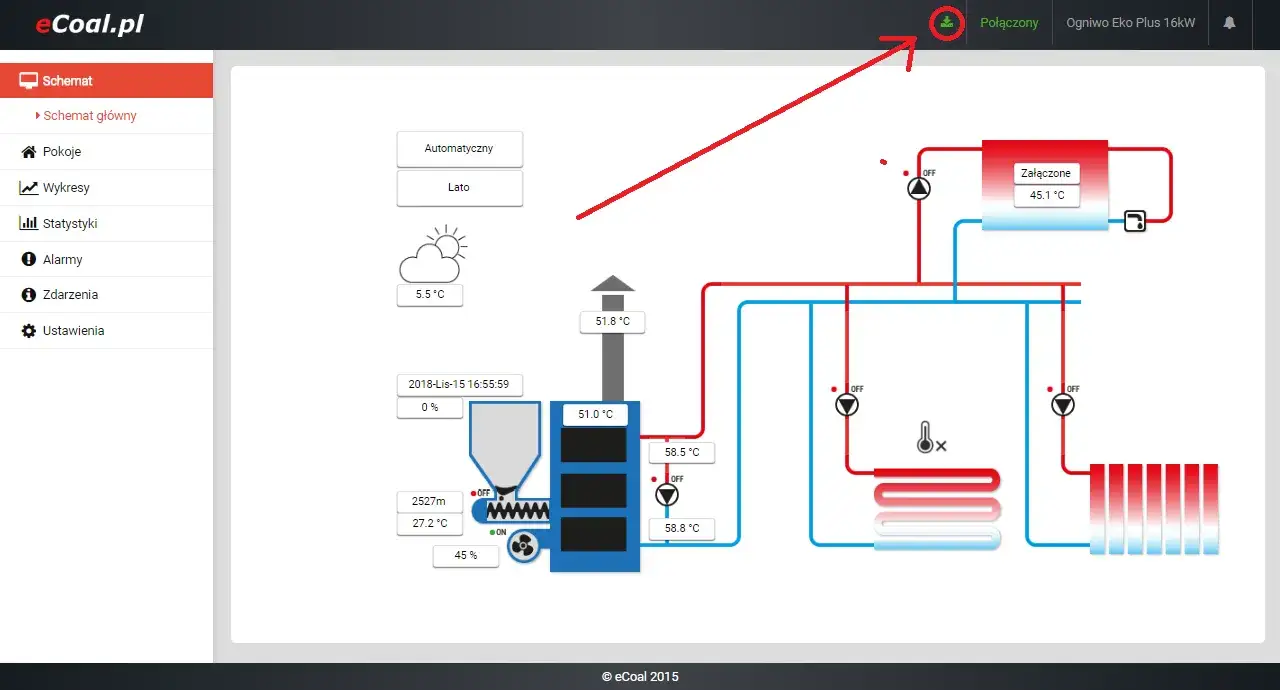Click the hot water tank pump icon

tap(919, 188)
